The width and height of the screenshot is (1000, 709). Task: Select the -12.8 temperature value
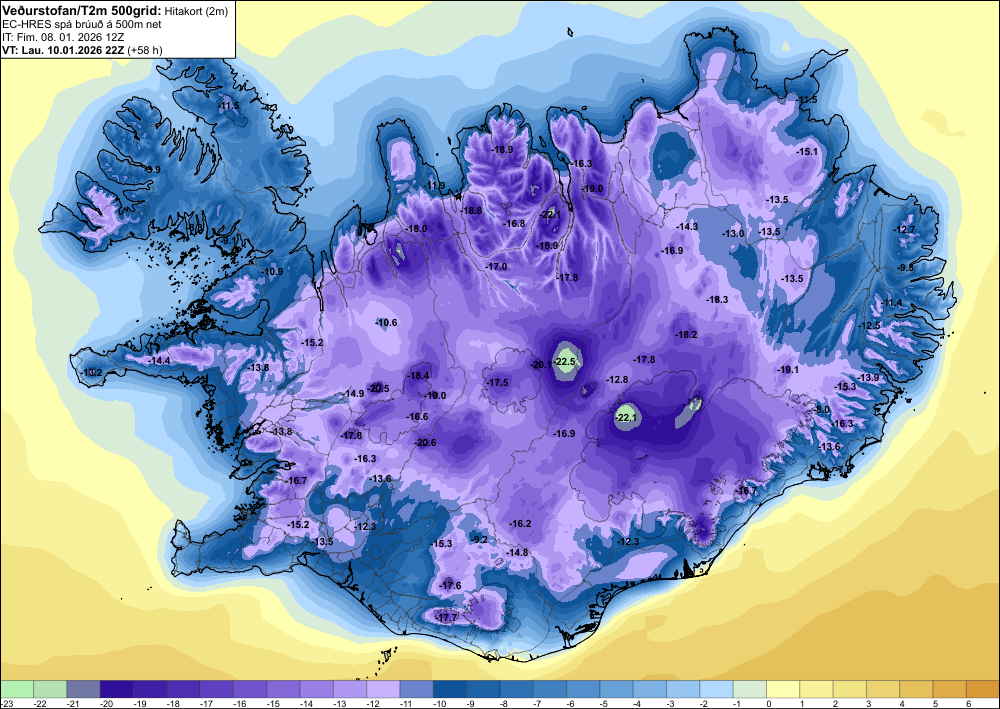click(x=617, y=379)
